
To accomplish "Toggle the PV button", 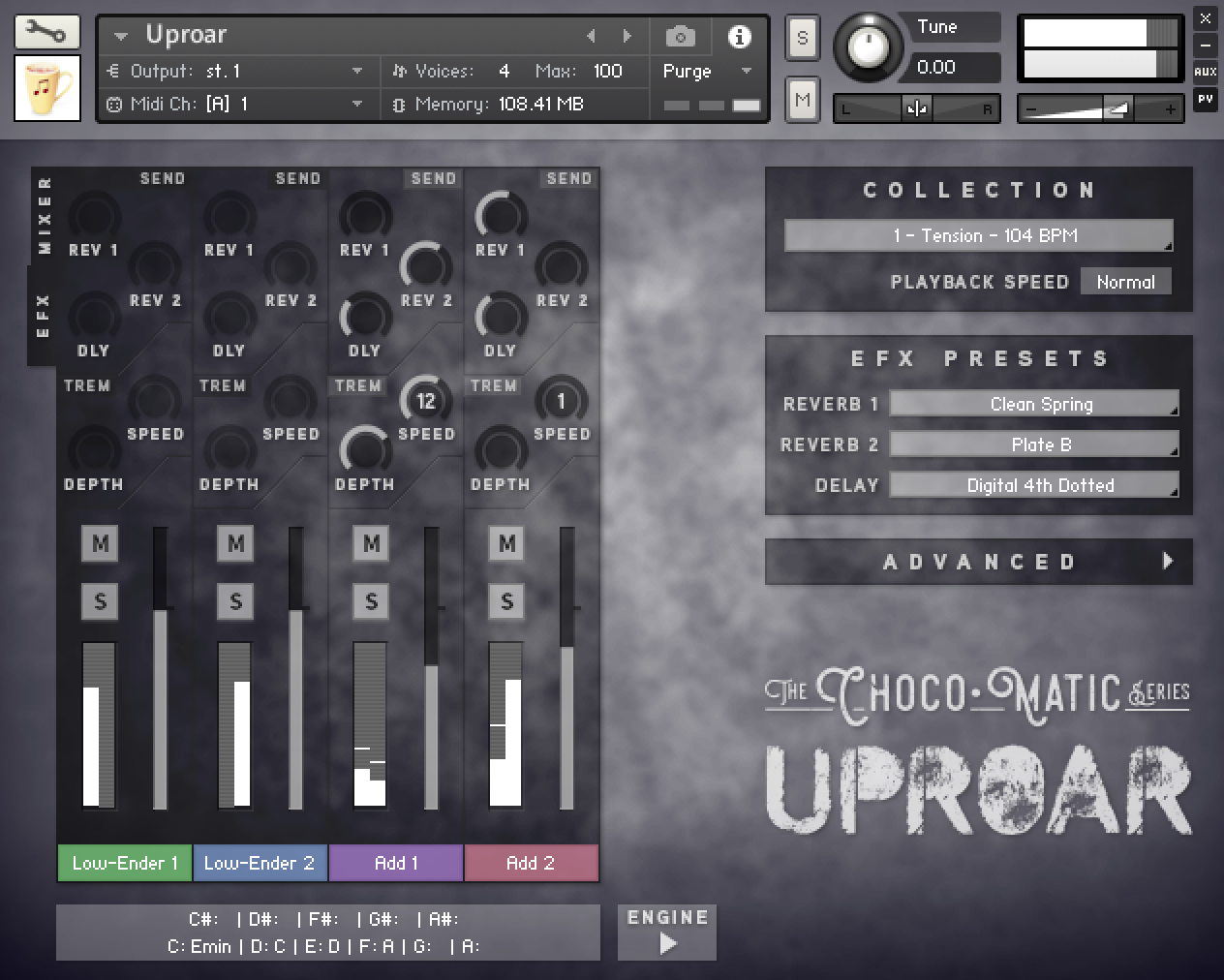I will (1205, 99).
